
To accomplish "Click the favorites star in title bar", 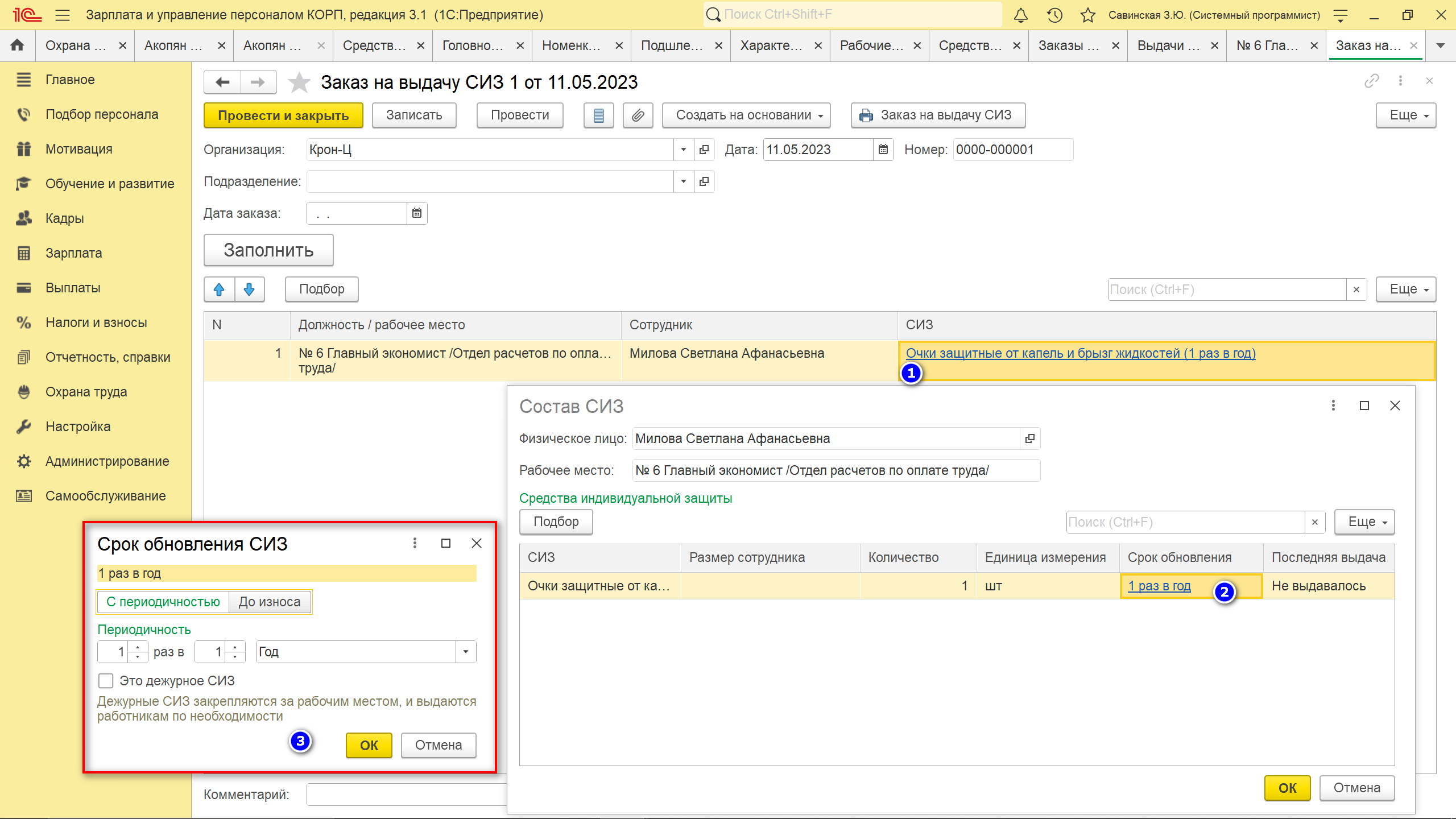I will 1087,15.
